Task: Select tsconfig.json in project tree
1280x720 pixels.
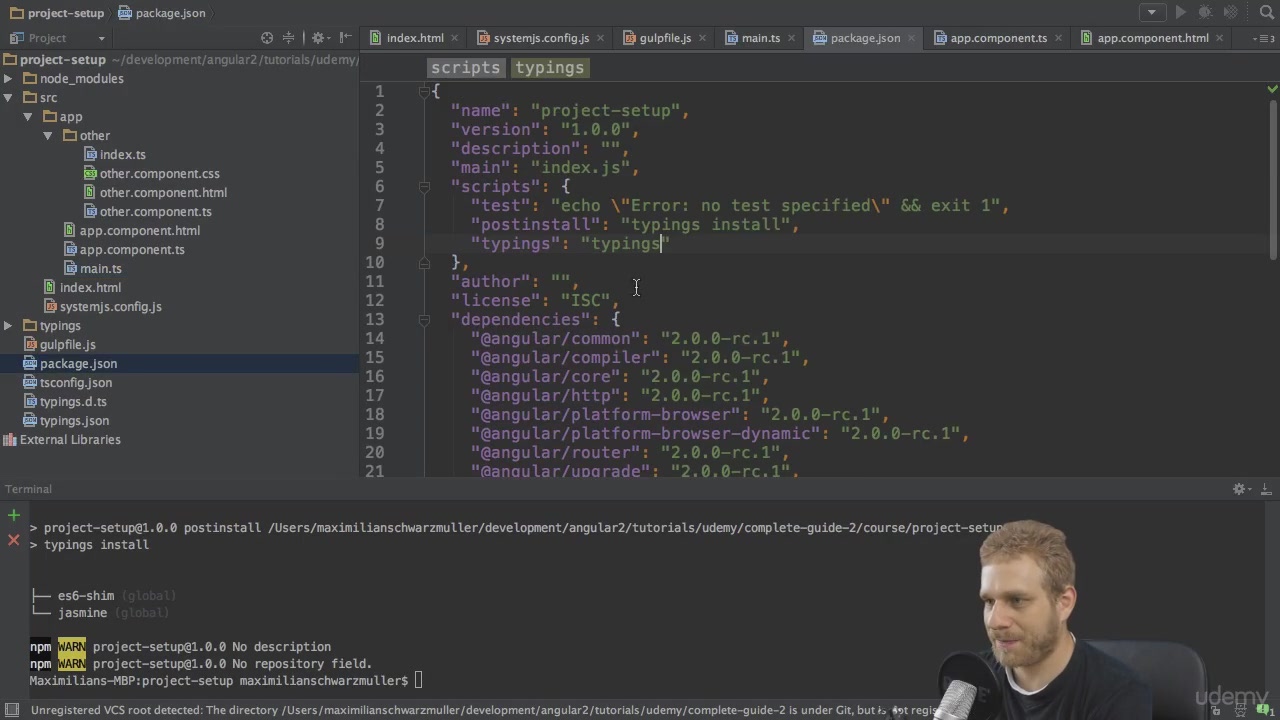Action: click(75, 383)
